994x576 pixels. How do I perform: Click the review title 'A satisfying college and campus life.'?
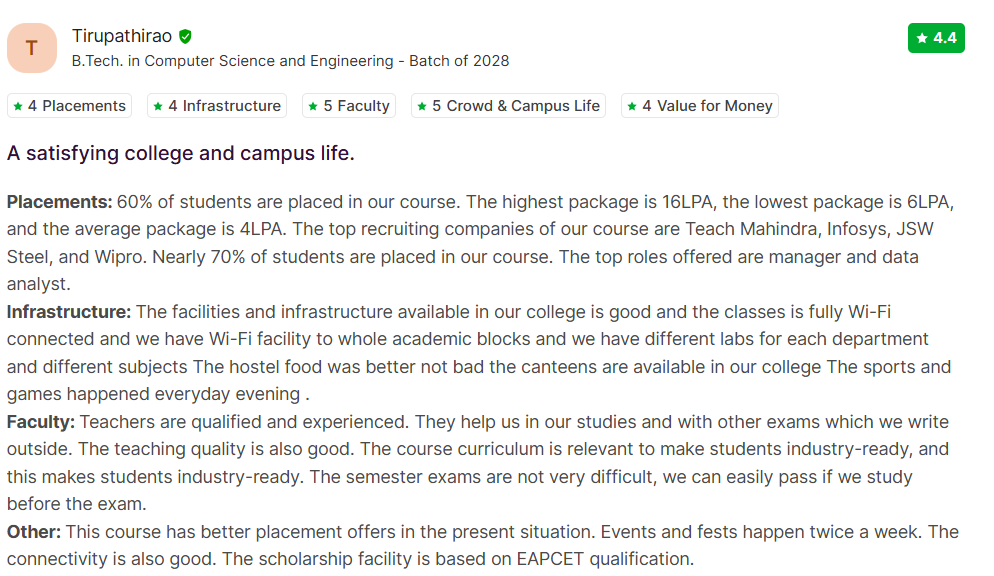pos(181,154)
